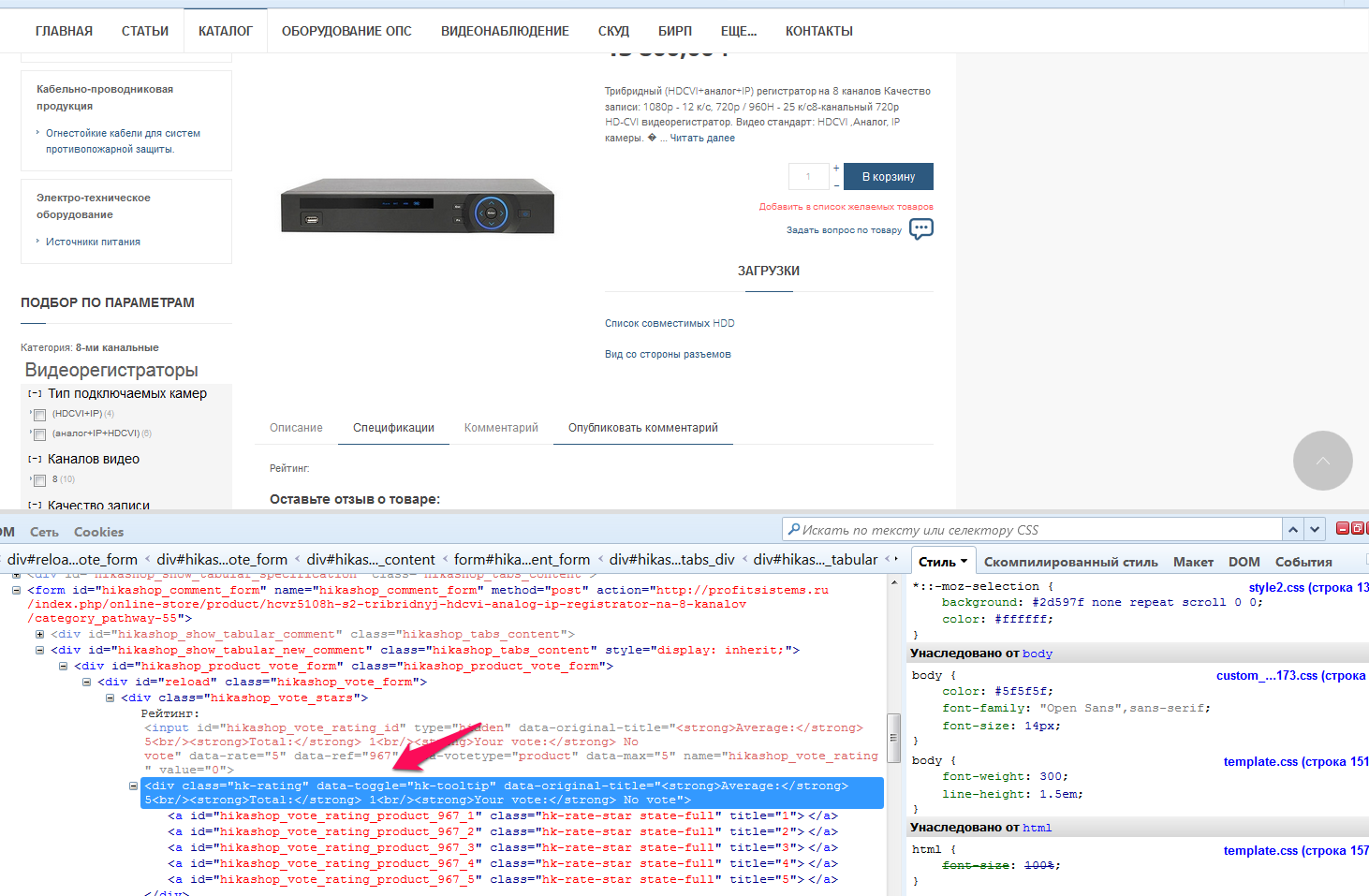Collapse the reload div node
This screenshot has height=896, width=1369.
[86, 682]
